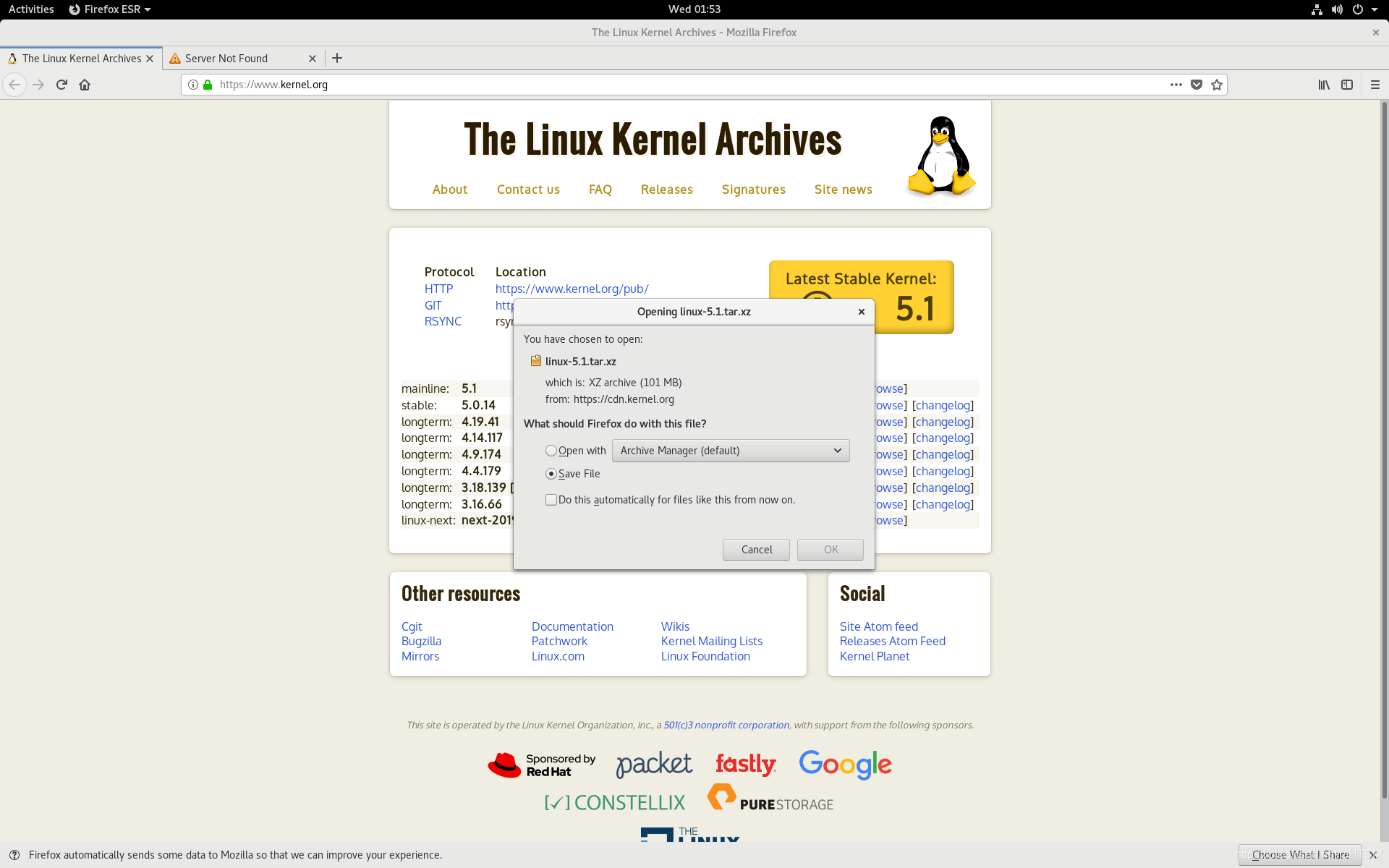Click the network status tray icon
The height and width of the screenshot is (868, 1389).
click(x=1317, y=9)
